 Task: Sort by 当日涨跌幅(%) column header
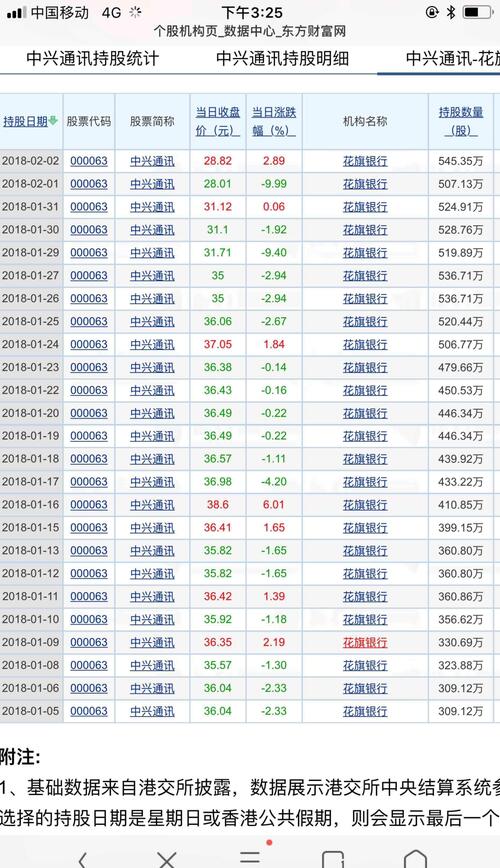click(274, 121)
